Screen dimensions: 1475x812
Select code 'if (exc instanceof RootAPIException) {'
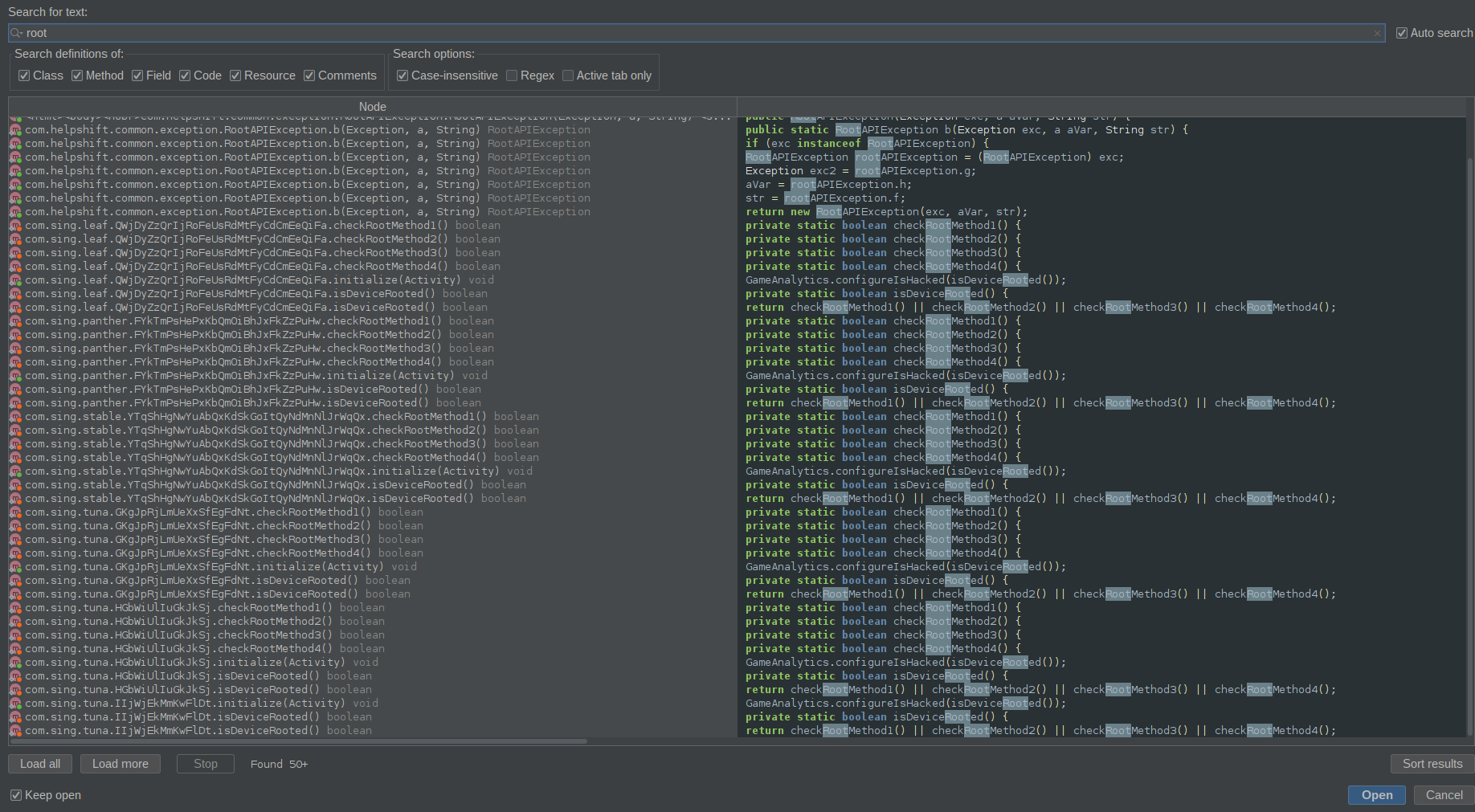(x=867, y=144)
